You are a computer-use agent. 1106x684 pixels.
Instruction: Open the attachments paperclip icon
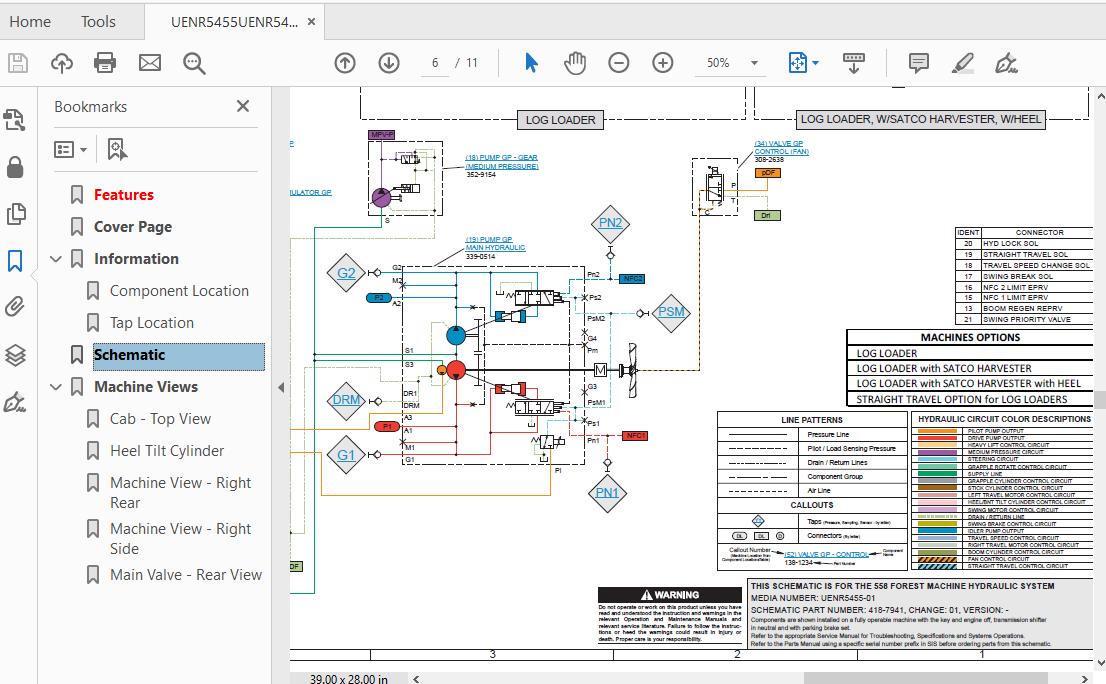tap(15, 307)
